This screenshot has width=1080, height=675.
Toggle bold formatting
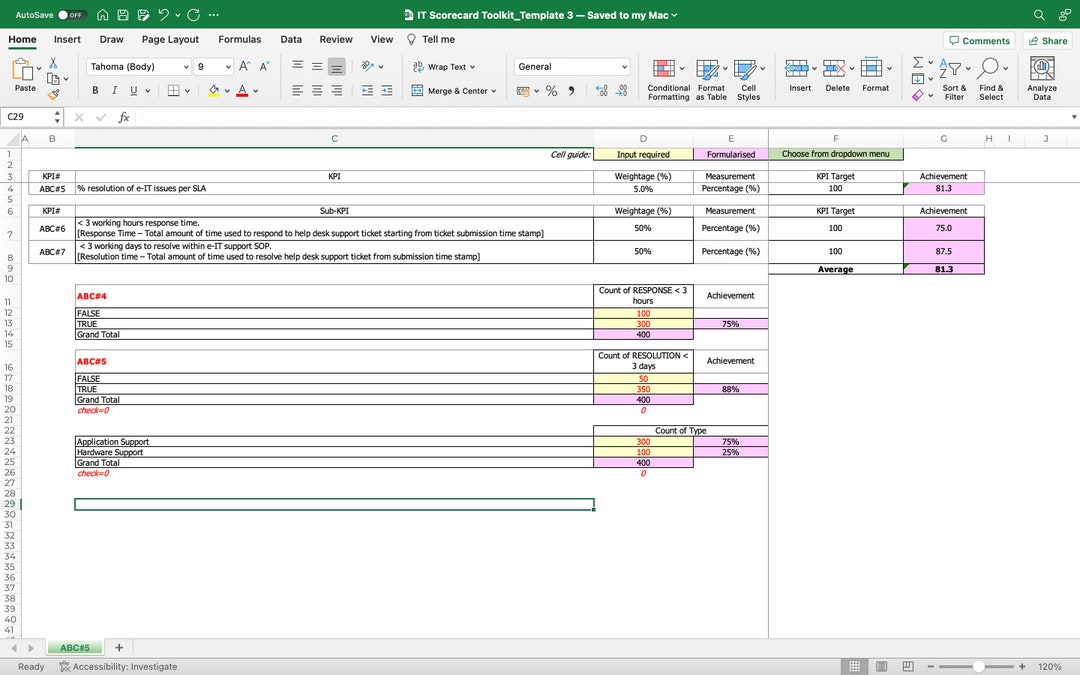click(94, 90)
